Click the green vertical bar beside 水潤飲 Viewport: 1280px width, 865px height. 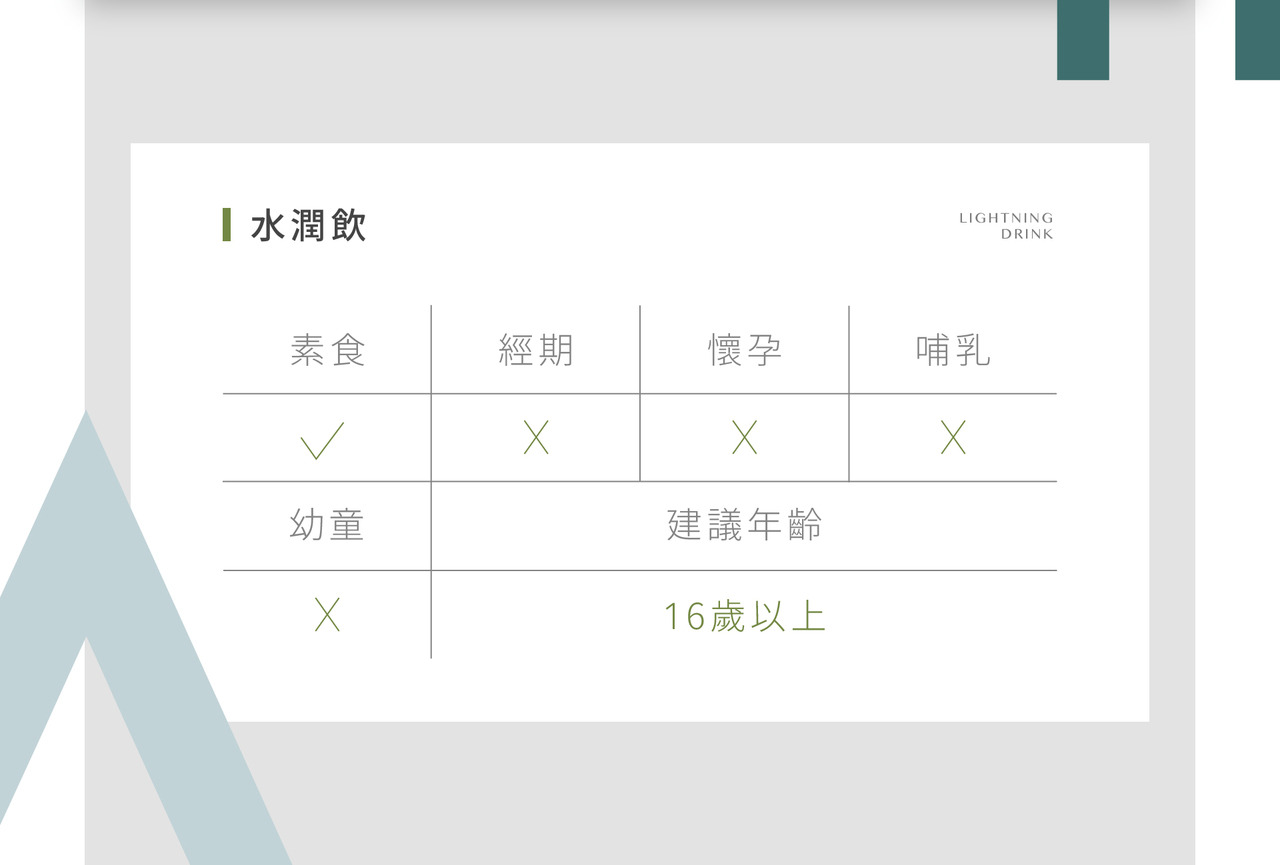(x=227, y=225)
